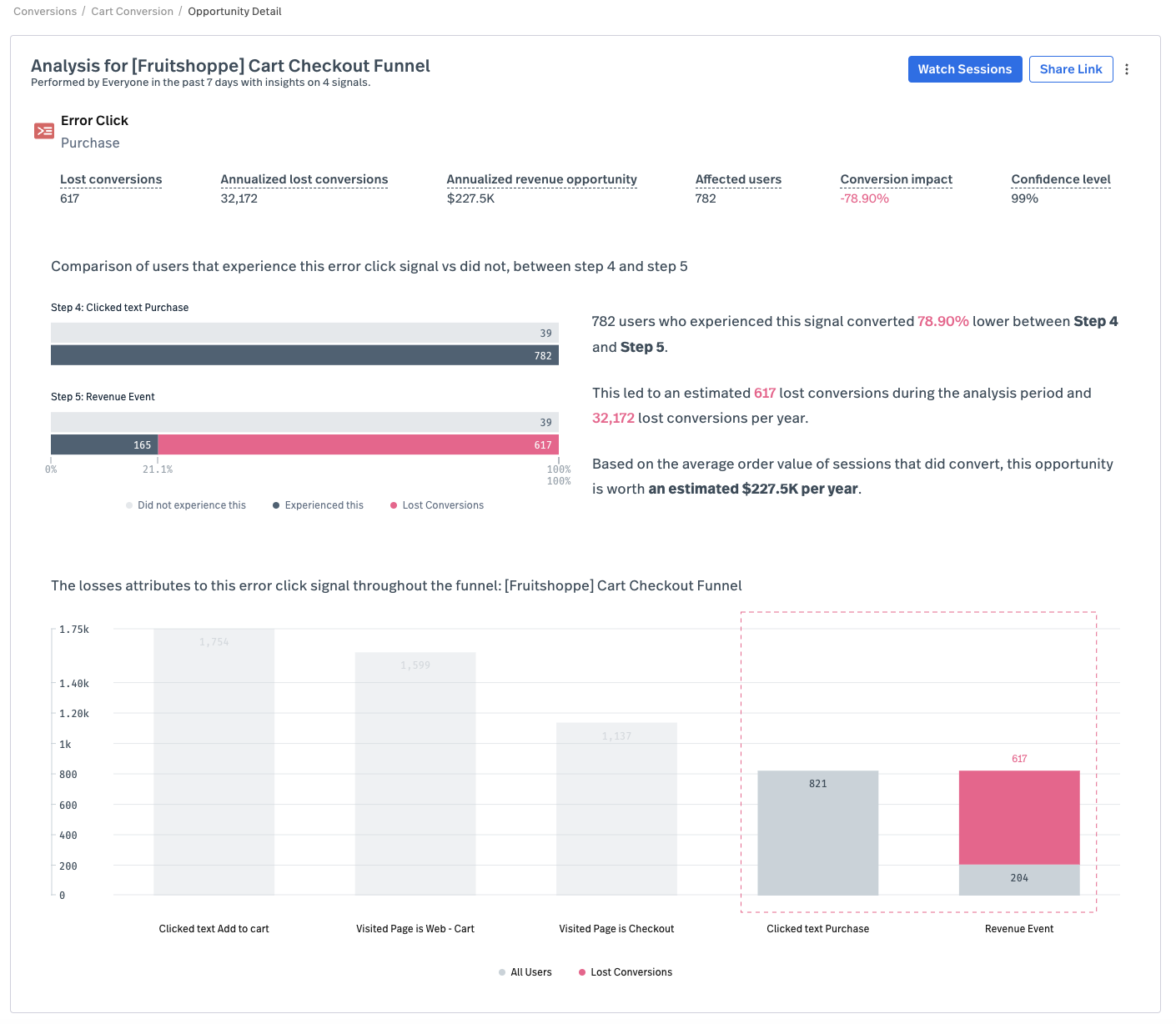Toggle 'Lost Conversions' legend in comparison chart

pos(437,505)
